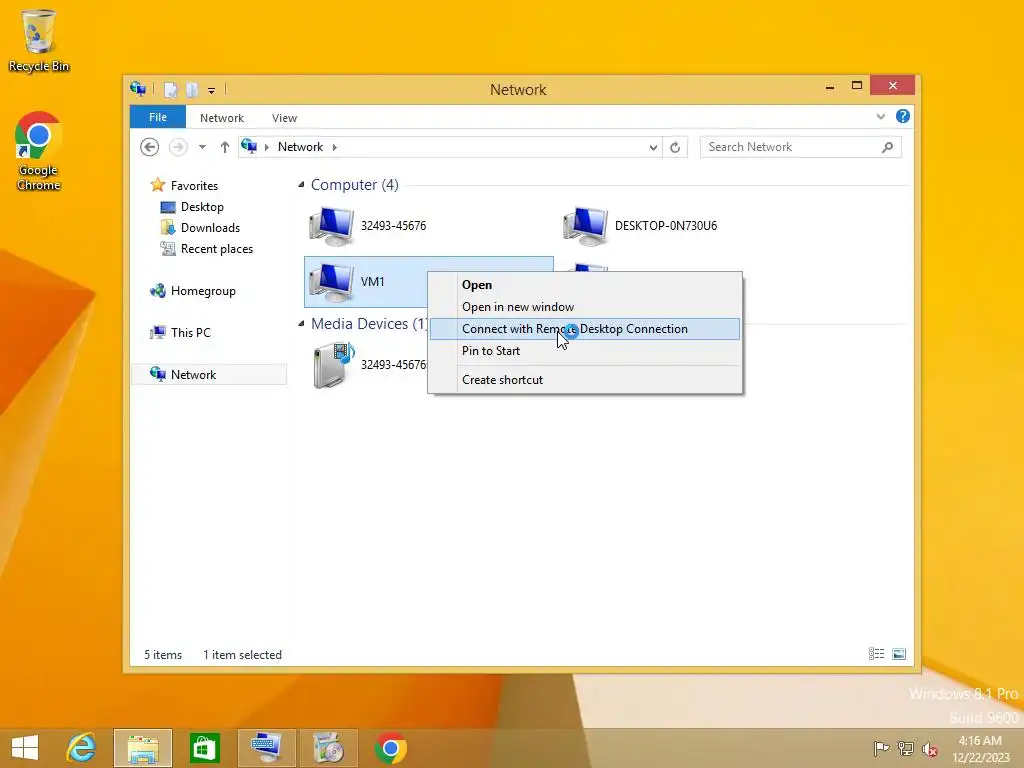Choose Open in new window
This screenshot has width=1024, height=768.
(x=585, y=307)
